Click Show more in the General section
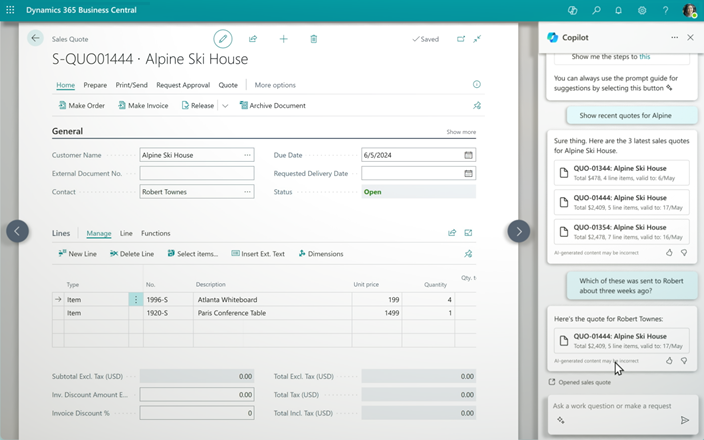This screenshot has width=704, height=440. (x=461, y=132)
